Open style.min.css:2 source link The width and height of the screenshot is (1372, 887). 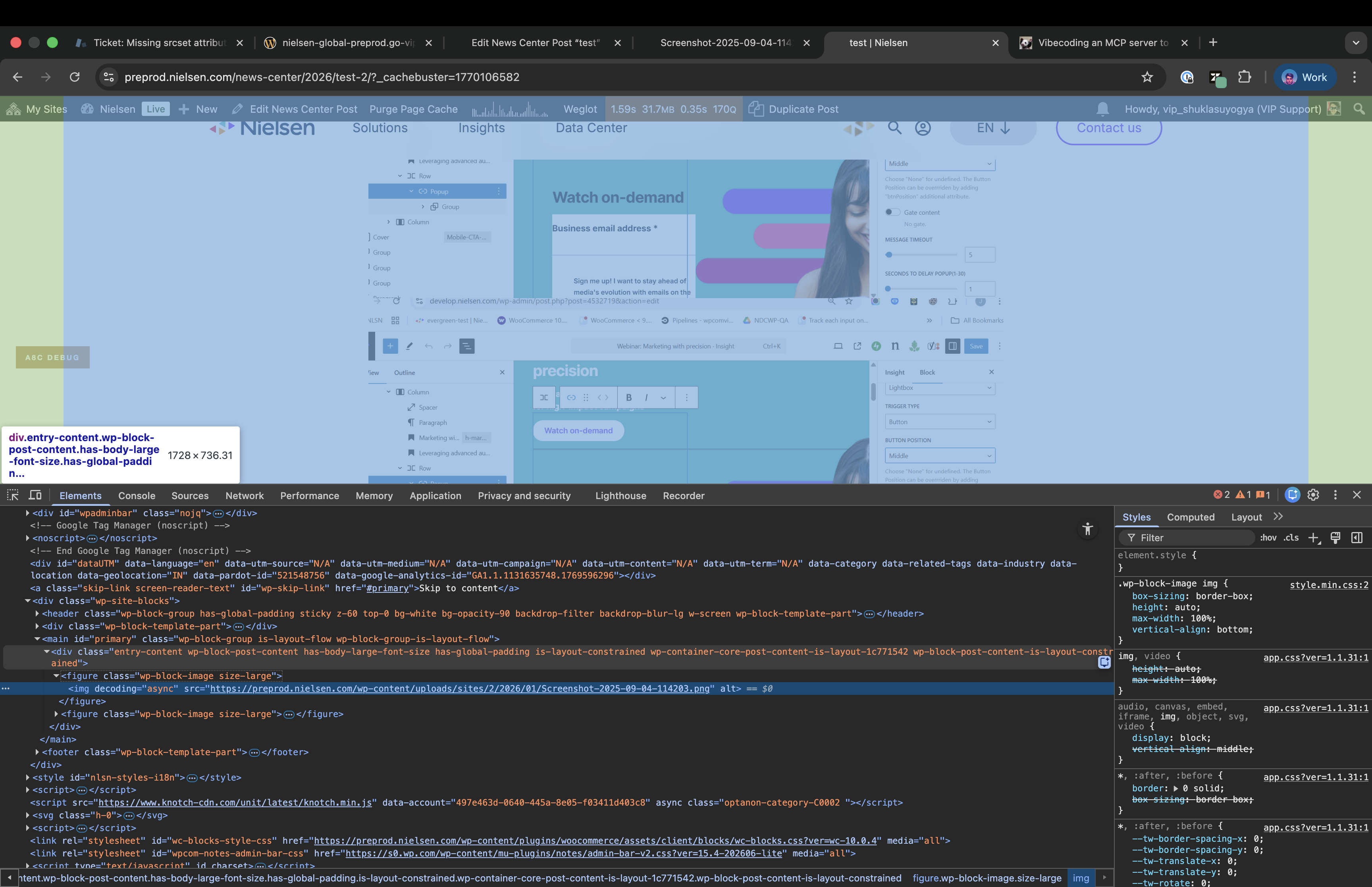(1328, 584)
